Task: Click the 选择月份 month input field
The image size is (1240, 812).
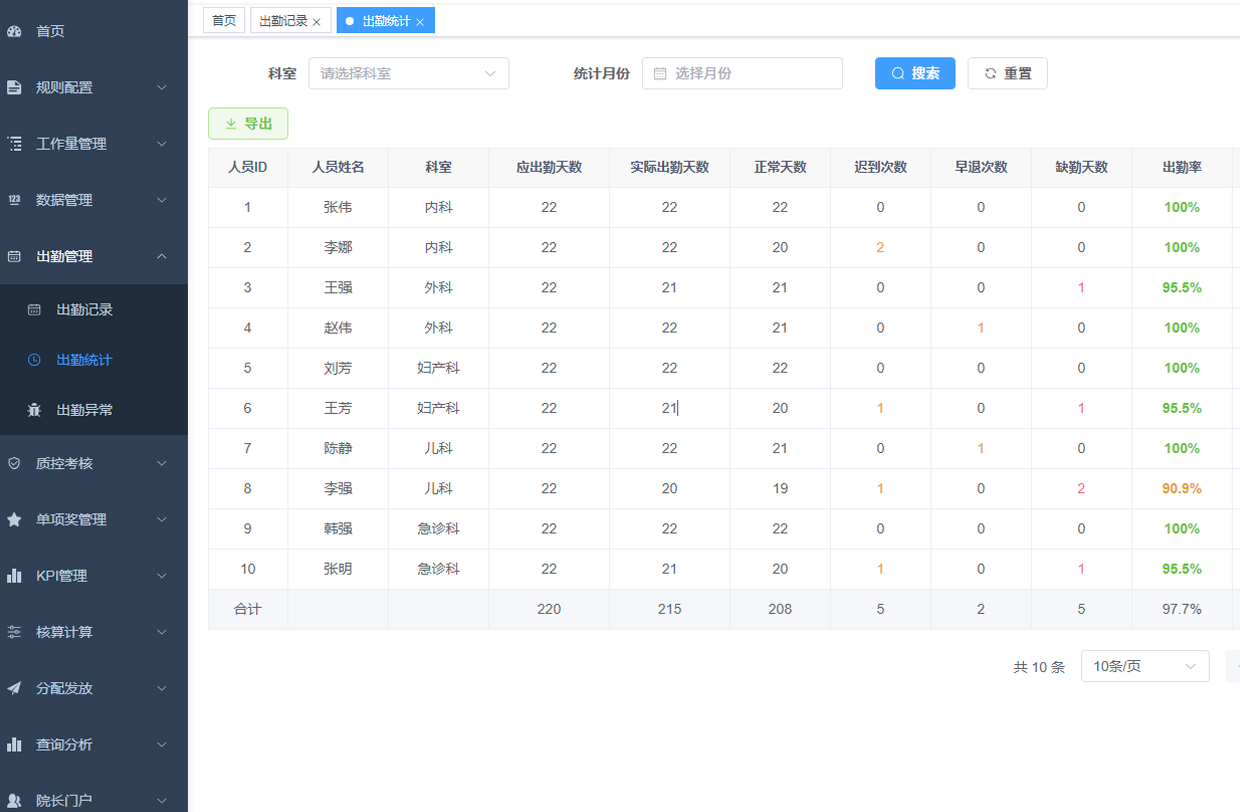Action: click(x=742, y=73)
